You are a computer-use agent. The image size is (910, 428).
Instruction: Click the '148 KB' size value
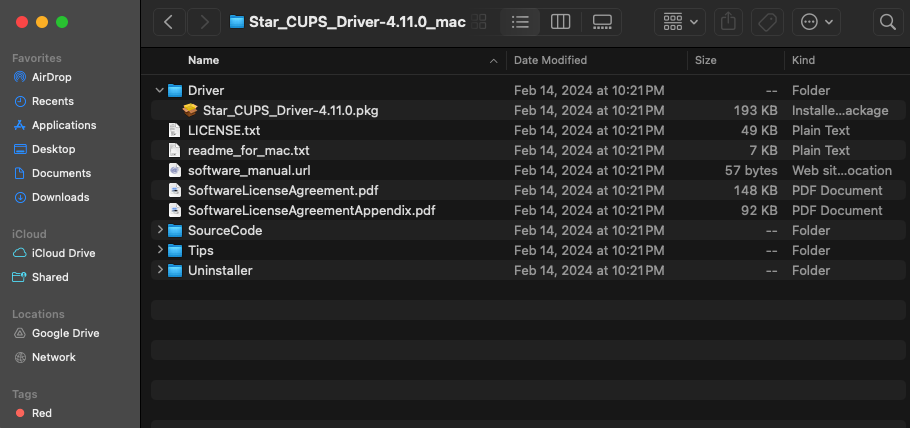(x=755, y=190)
